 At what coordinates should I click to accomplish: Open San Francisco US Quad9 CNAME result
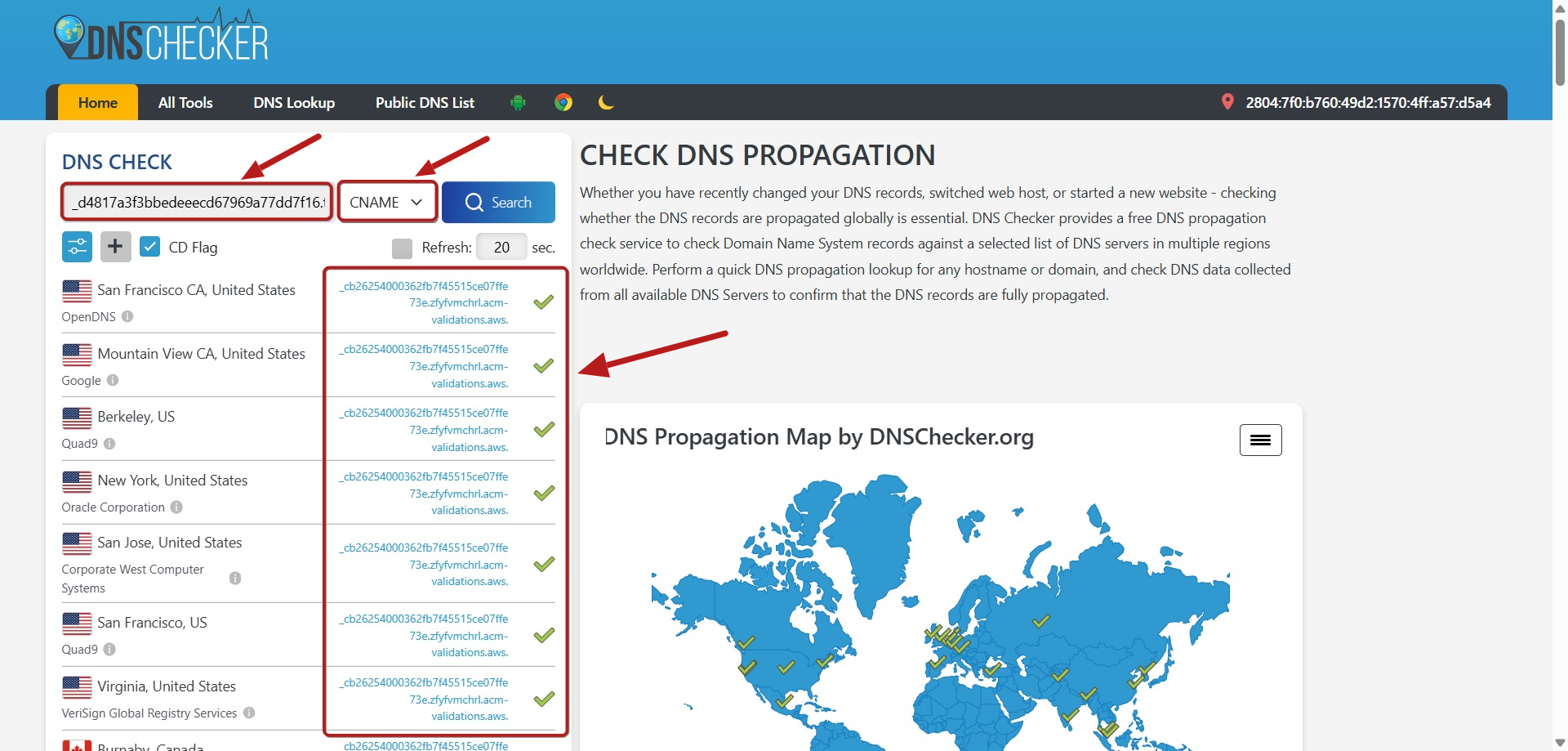point(424,636)
